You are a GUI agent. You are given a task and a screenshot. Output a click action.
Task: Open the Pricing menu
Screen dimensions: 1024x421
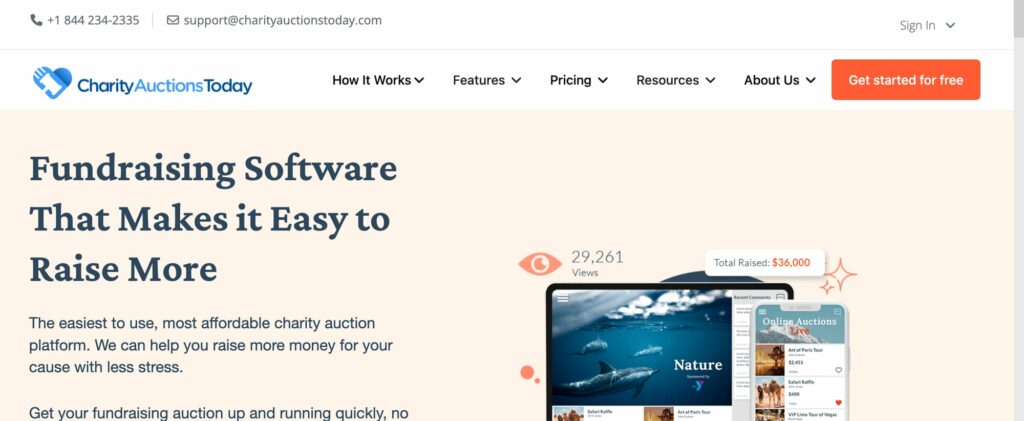point(579,80)
